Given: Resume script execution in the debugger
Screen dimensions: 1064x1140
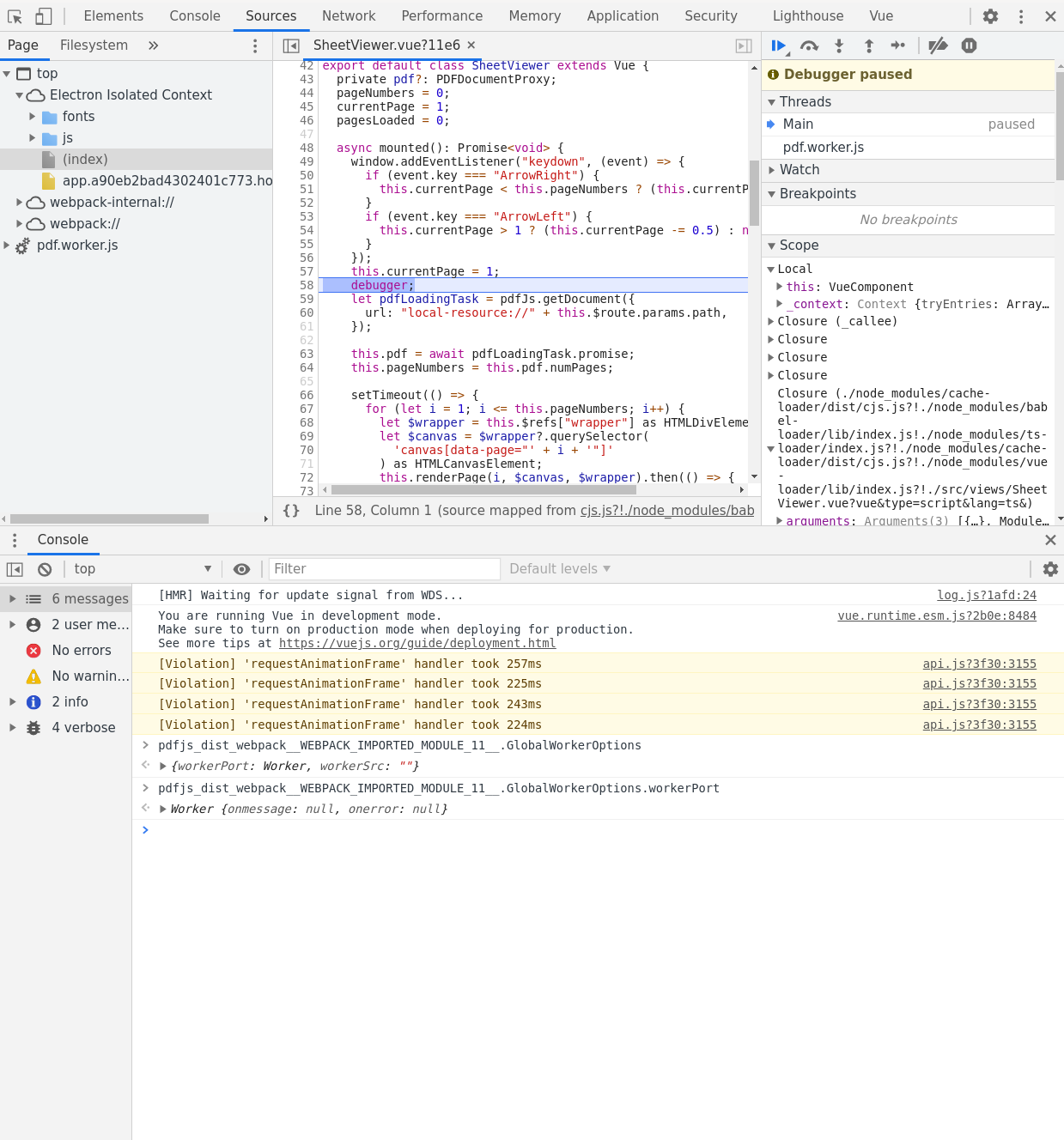Looking at the screenshot, I should tap(778, 45).
